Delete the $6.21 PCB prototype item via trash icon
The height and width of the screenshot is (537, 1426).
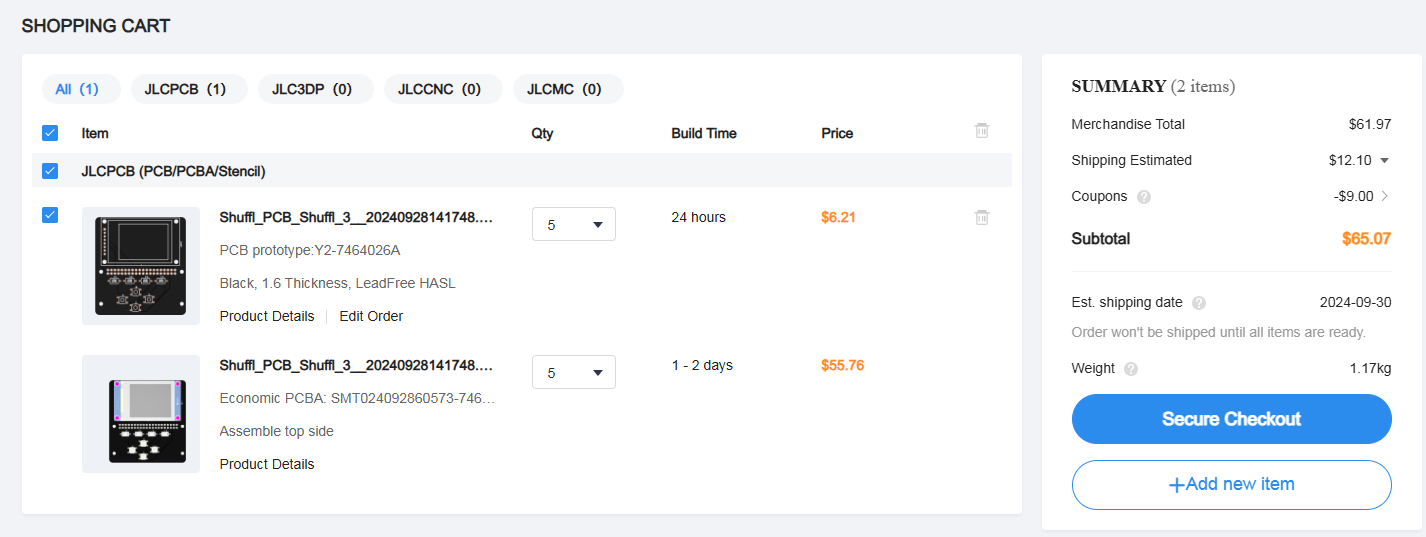(982, 217)
